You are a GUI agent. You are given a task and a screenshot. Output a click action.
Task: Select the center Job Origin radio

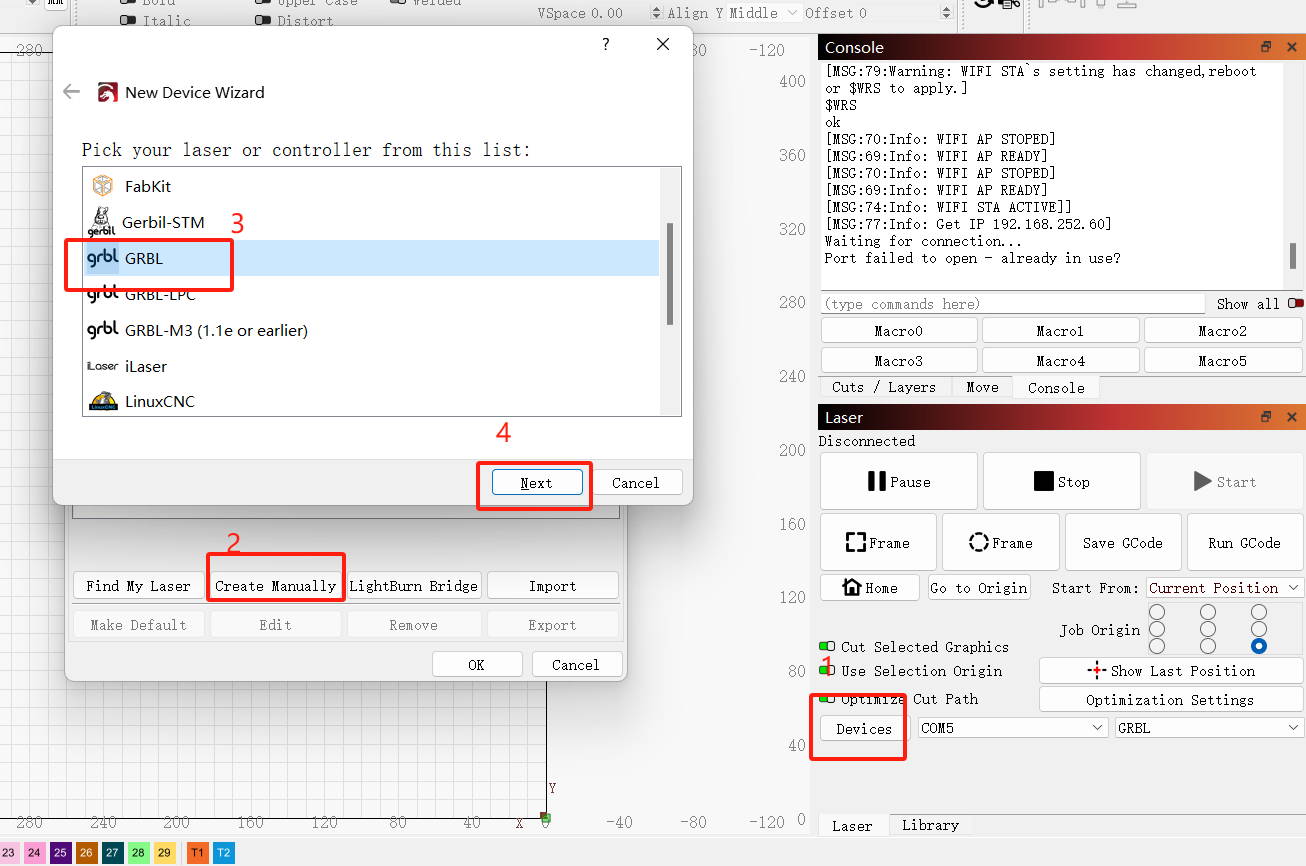click(1208, 629)
